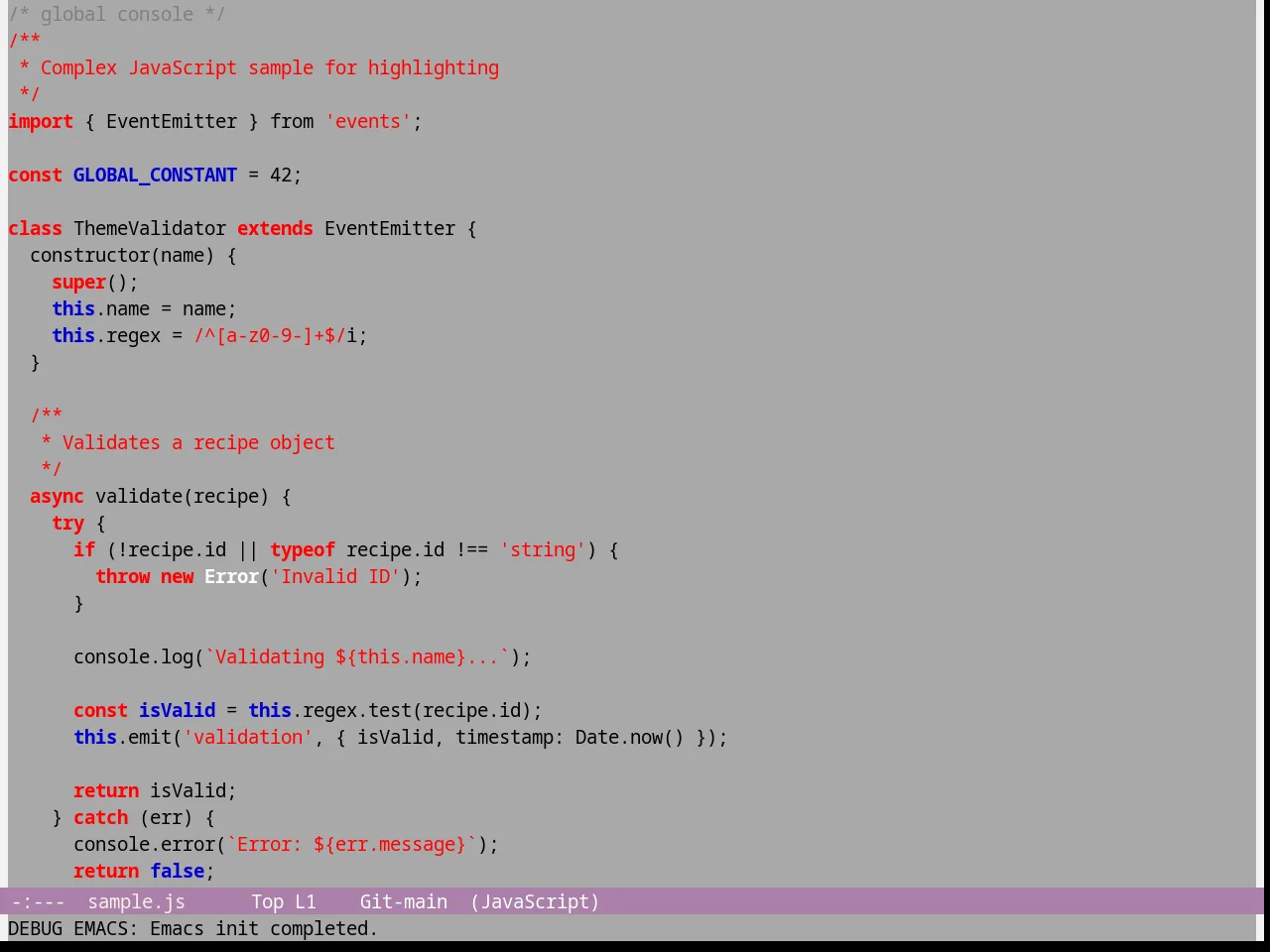Click the number '42'
Screen dimensions: 1270x952
click(281, 175)
